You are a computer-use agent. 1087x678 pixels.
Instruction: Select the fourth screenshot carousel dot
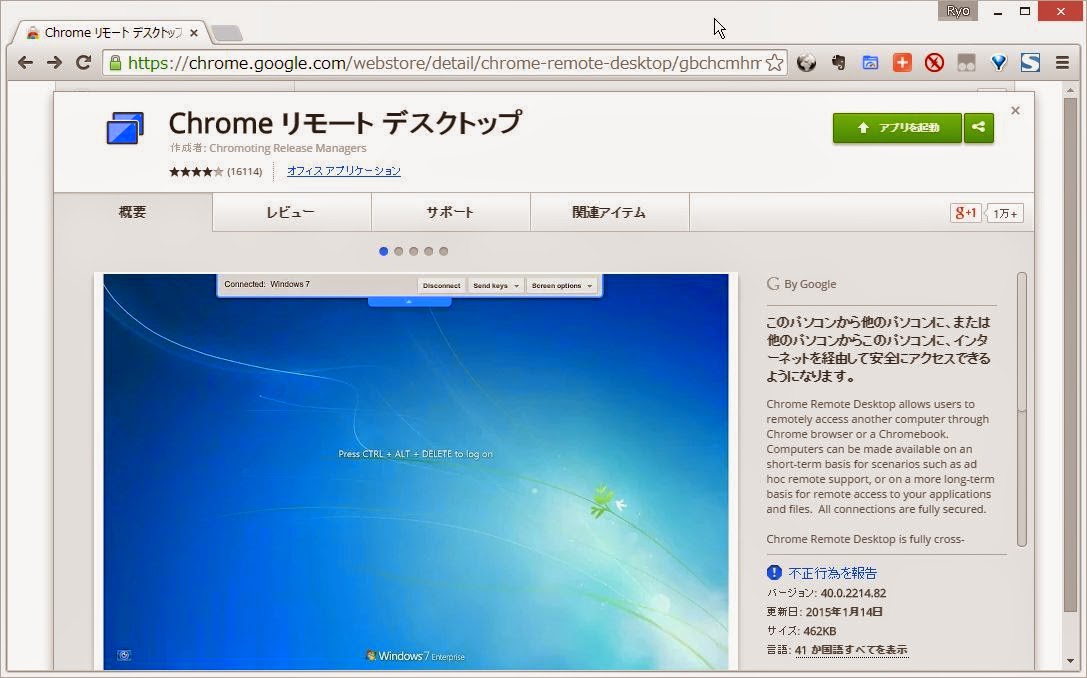428,252
